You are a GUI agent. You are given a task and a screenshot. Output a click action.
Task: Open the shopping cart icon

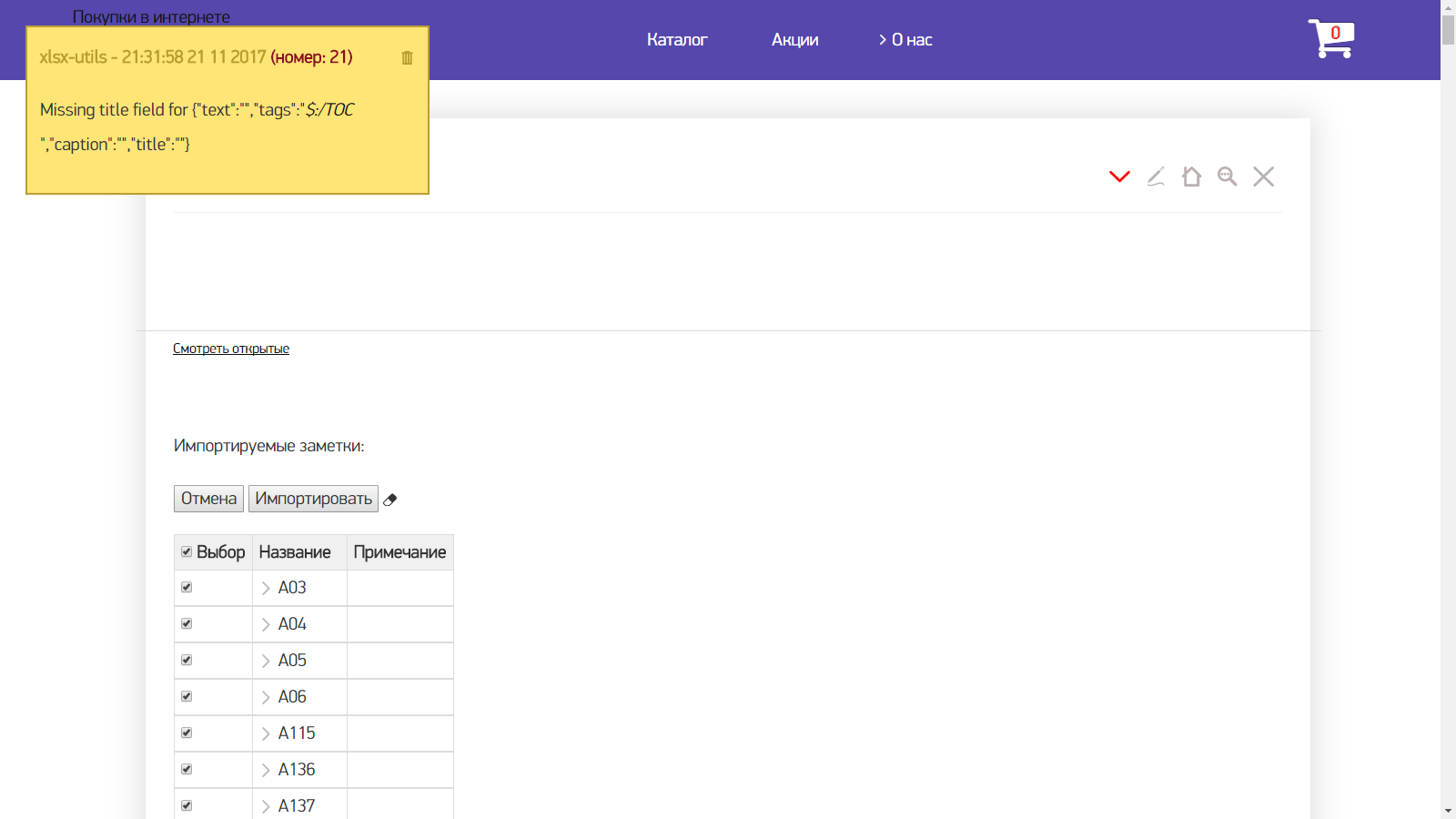tap(1331, 39)
